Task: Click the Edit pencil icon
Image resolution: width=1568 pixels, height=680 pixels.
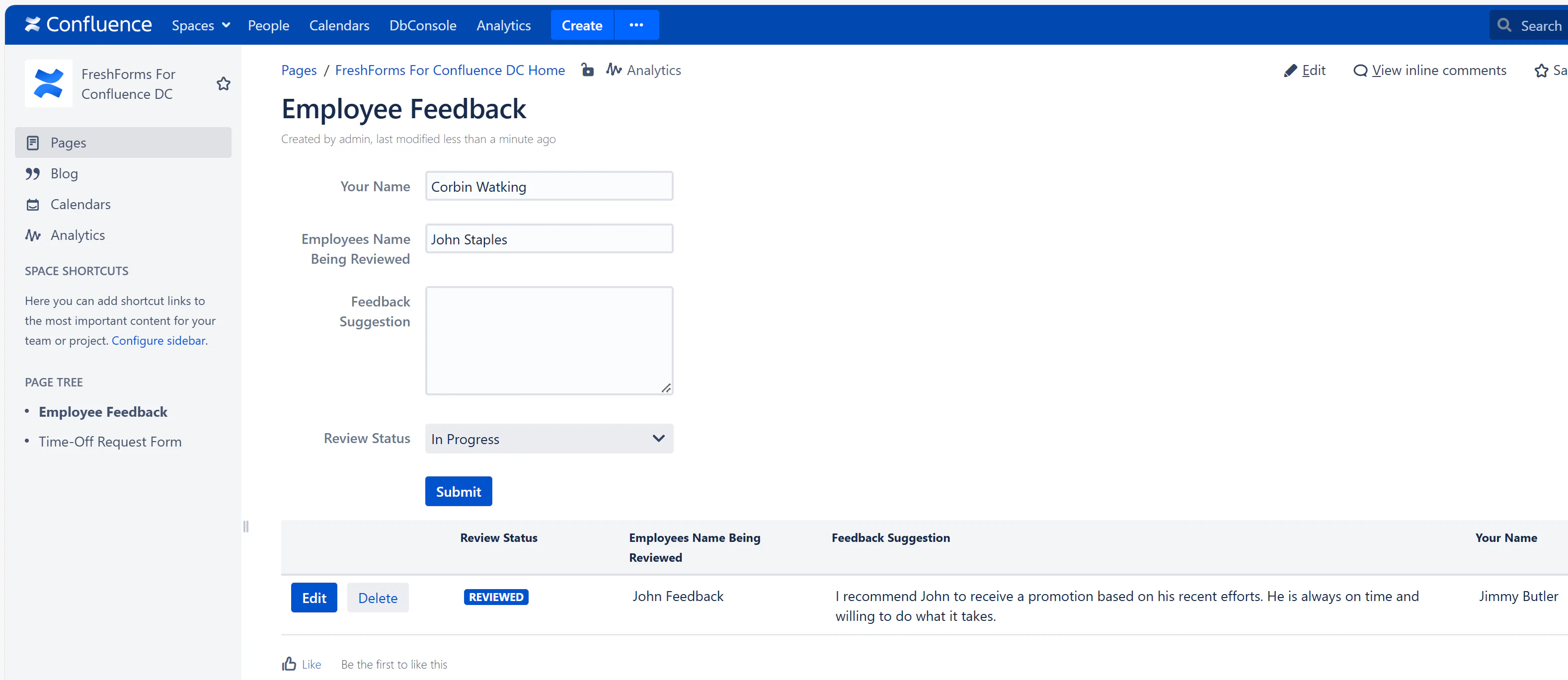Action: (x=1290, y=71)
